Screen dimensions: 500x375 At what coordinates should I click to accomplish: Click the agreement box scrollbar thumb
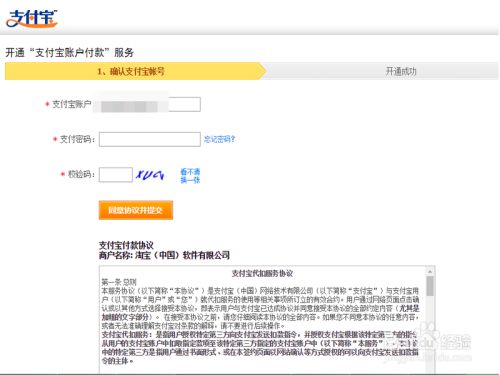pyautogui.click(x=430, y=286)
